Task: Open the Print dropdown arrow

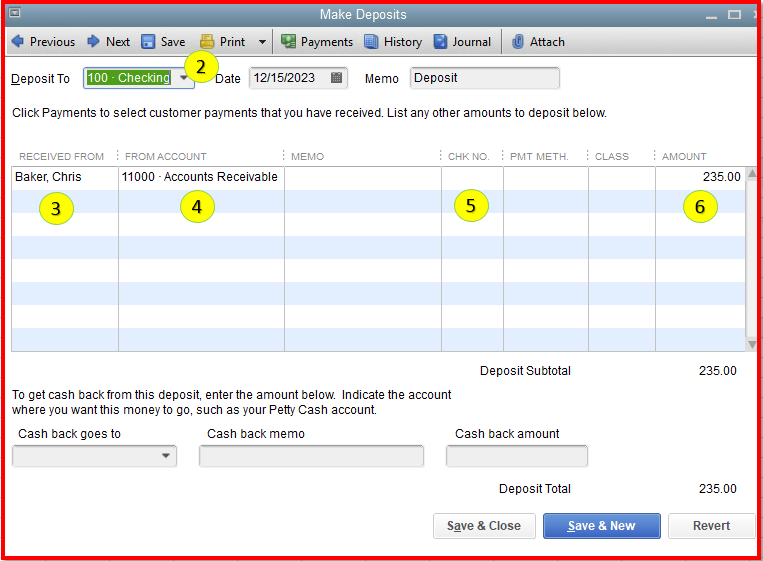Action: pyautogui.click(x=262, y=42)
